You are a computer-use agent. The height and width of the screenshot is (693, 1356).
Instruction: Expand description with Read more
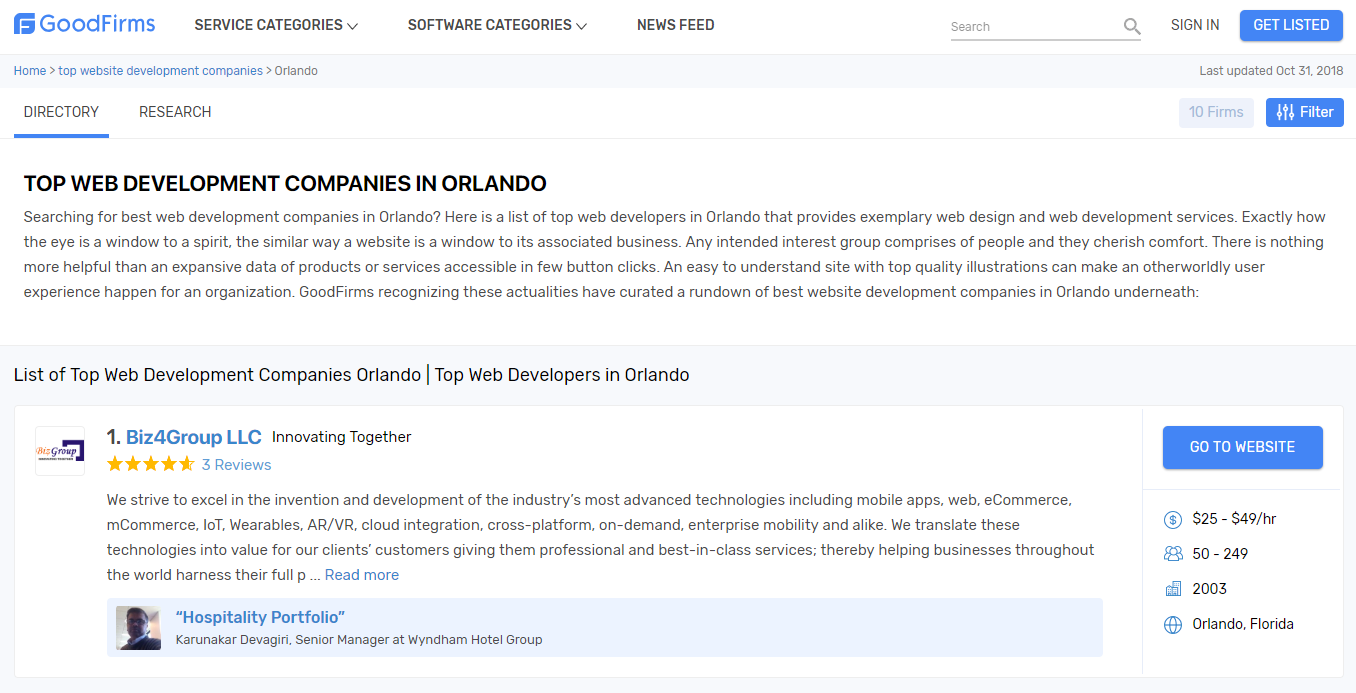click(362, 575)
